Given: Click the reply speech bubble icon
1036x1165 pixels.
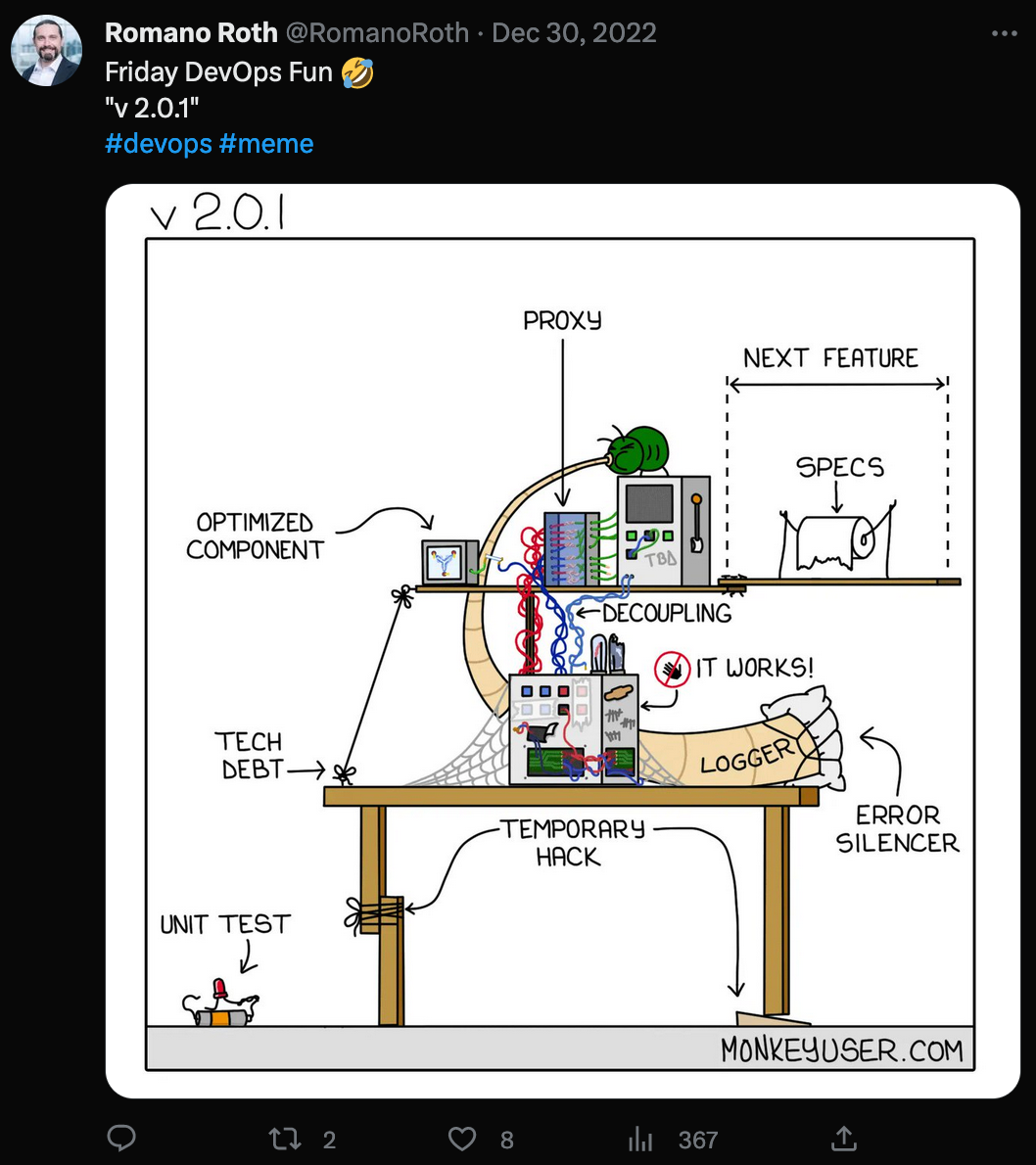Looking at the screenshot, I should tap(121, 1139).
